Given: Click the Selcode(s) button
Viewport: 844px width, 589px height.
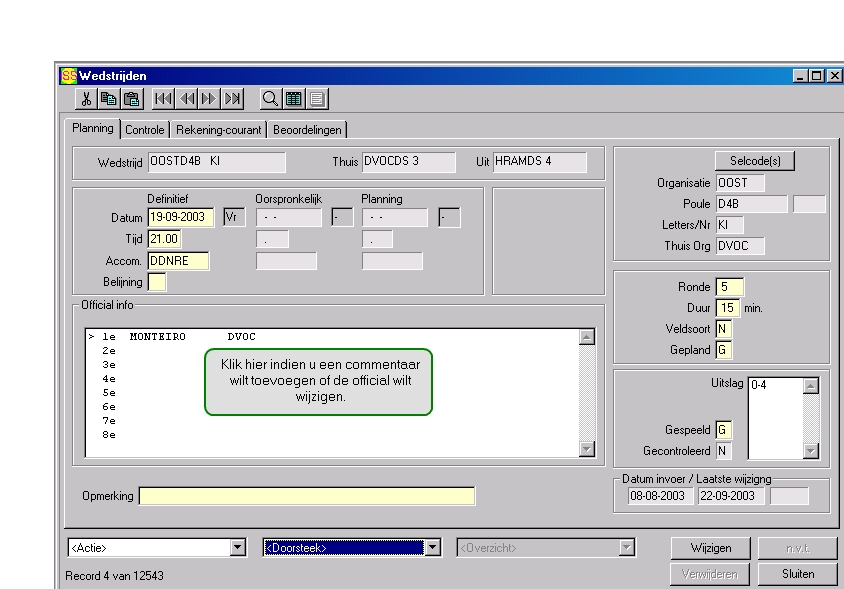Looking at the screenshot, I should click(755, 161).
